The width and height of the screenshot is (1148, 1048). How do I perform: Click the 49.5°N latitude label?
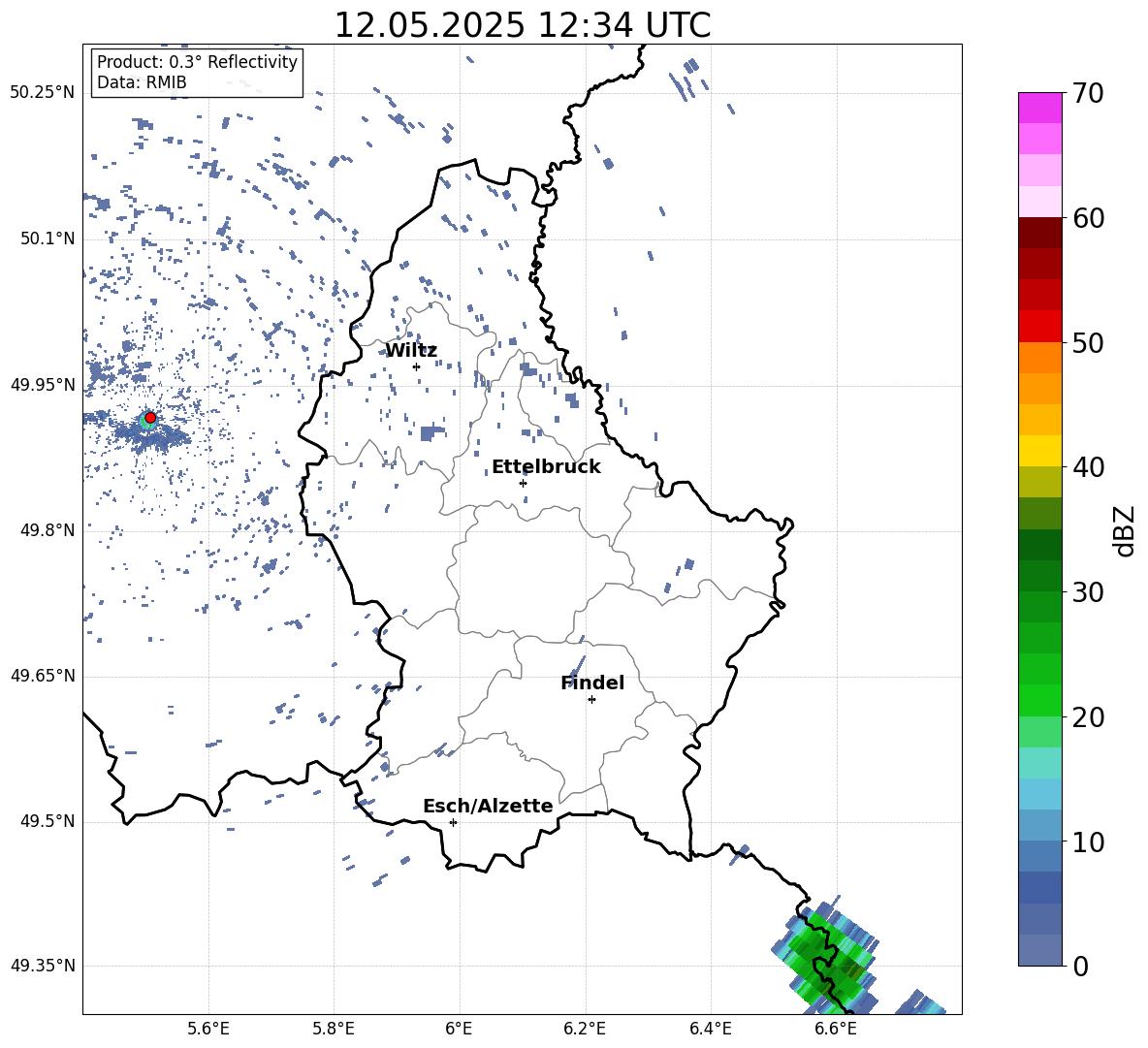[x=48, y=821]
